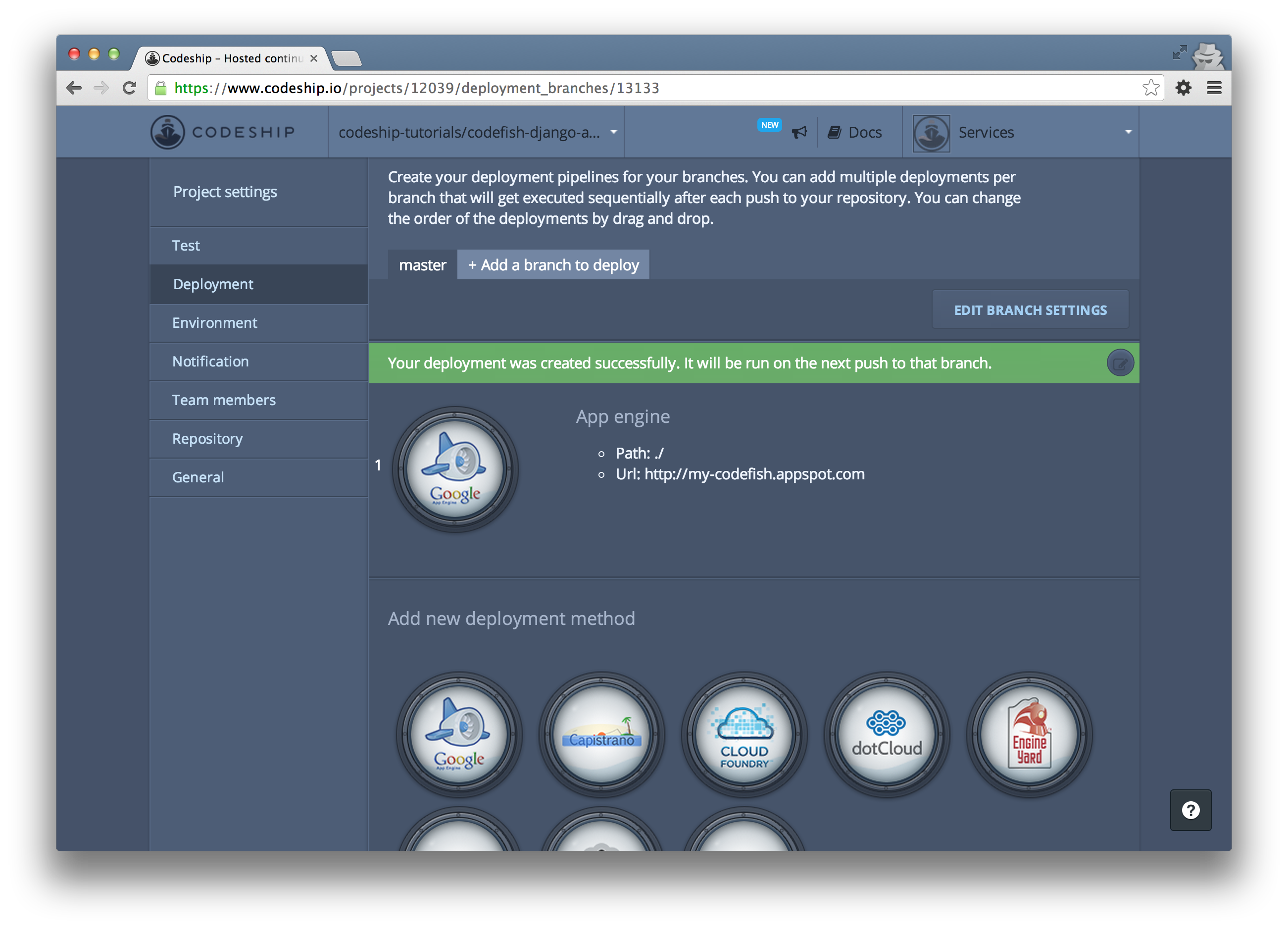The width and height of the screenshot is (1288, 929).
Task: Go to Team members settings
Action: pos(224,400)
